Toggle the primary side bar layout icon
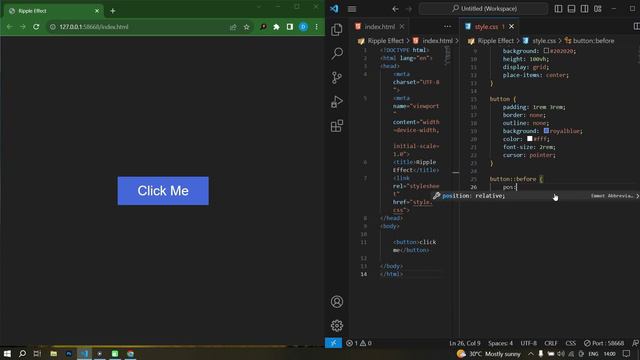The width and height of the screenshot is (640, 360). pos(558,9)
